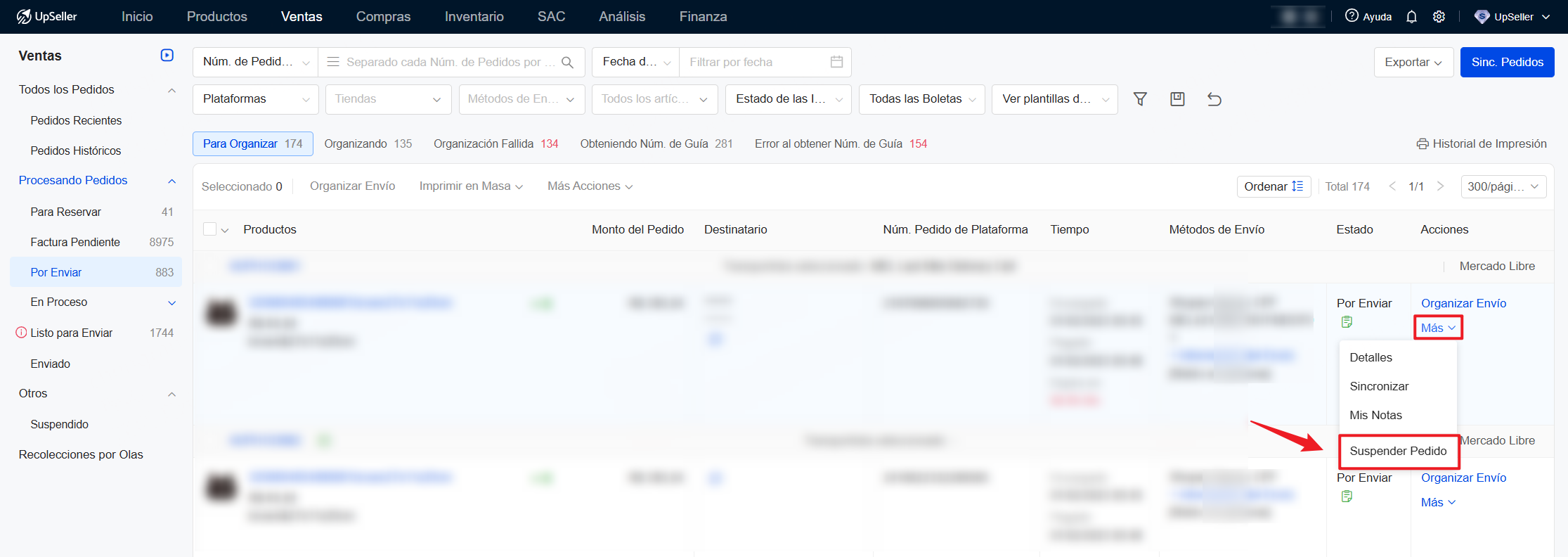Switch to the Organización Fallida tab
The width and height of the screenshot is (1568, 557).
pos(495,143)
